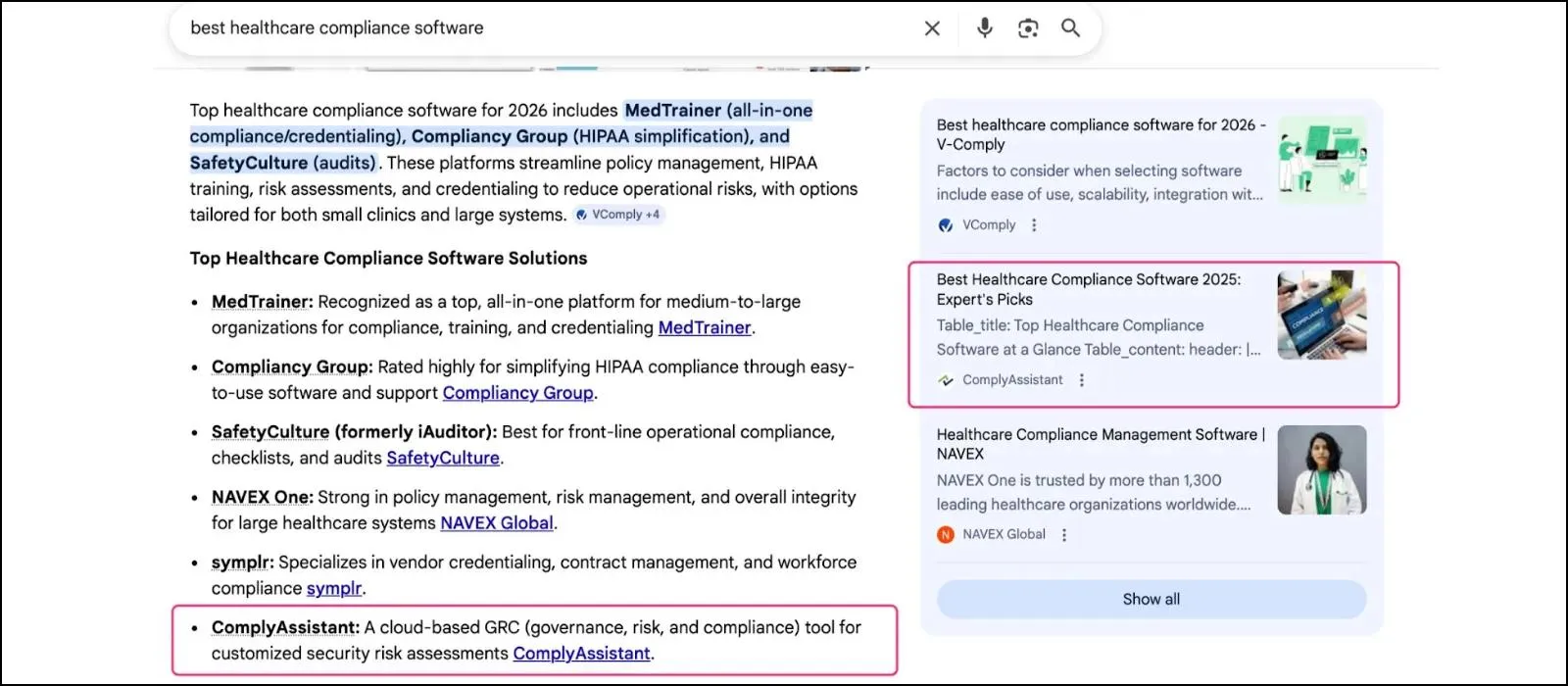This screenshot has width=1568, height=686.
Task: Click the bolded MedTrainer term in list
Action: [x=263, y=302]
